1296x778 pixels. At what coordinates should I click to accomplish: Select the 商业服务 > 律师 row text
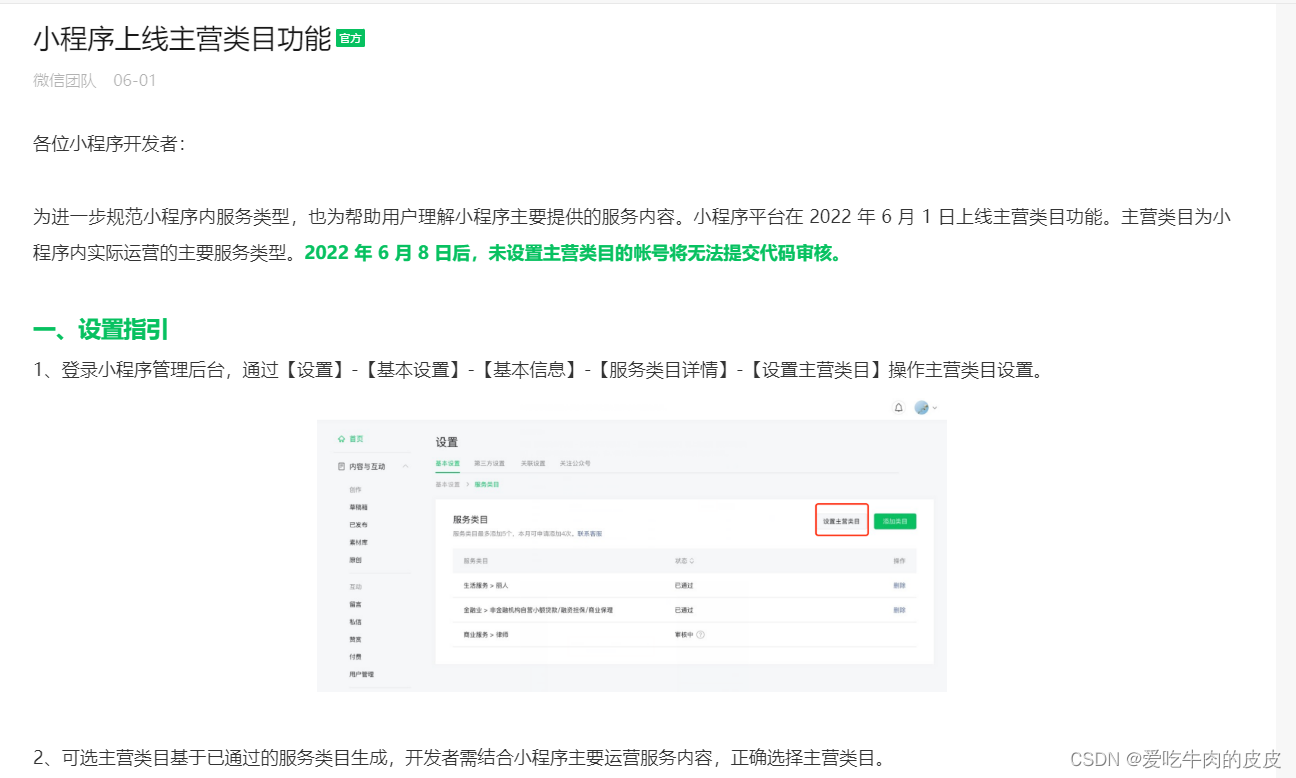point(486,635)
